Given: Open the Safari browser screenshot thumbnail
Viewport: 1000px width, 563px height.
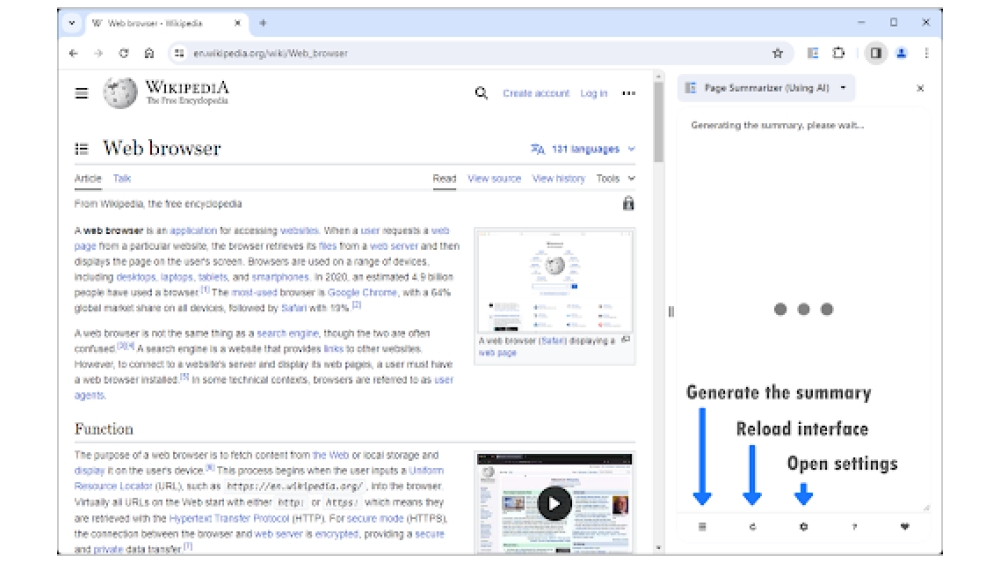Looking at the screenshot, I should (x=555, y=281).
